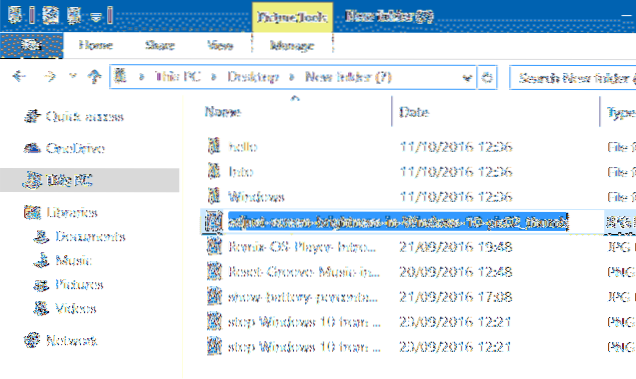Click the Windows folder name
Viewport: 636px width, 379px height.
(256, 196)
